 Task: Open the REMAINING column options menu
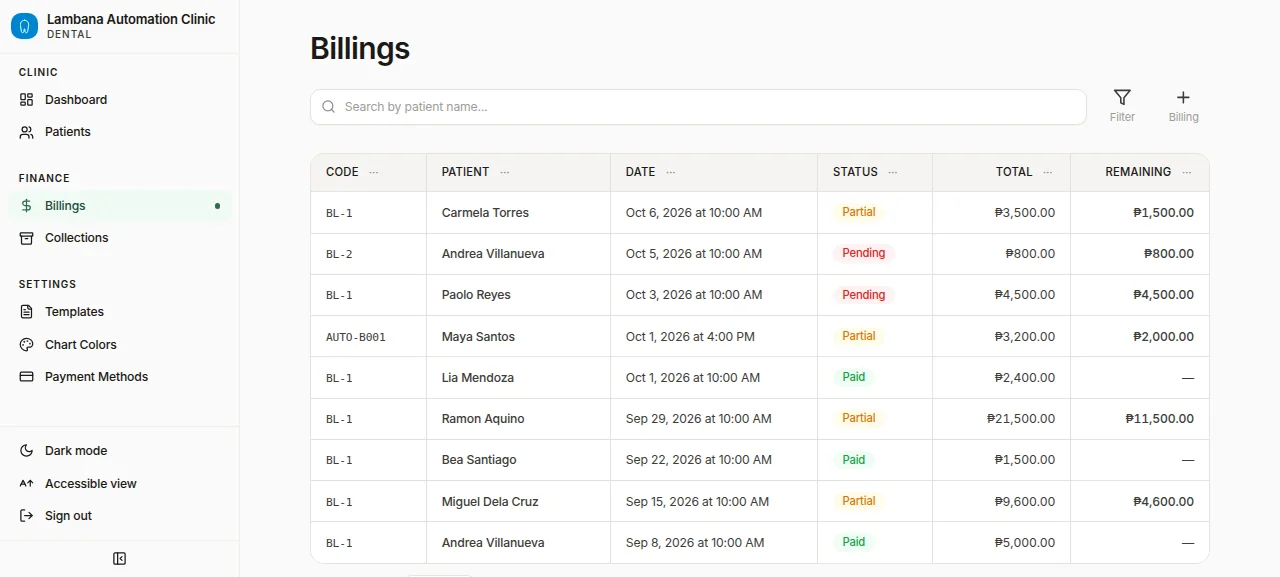(x=1187, y=172)
